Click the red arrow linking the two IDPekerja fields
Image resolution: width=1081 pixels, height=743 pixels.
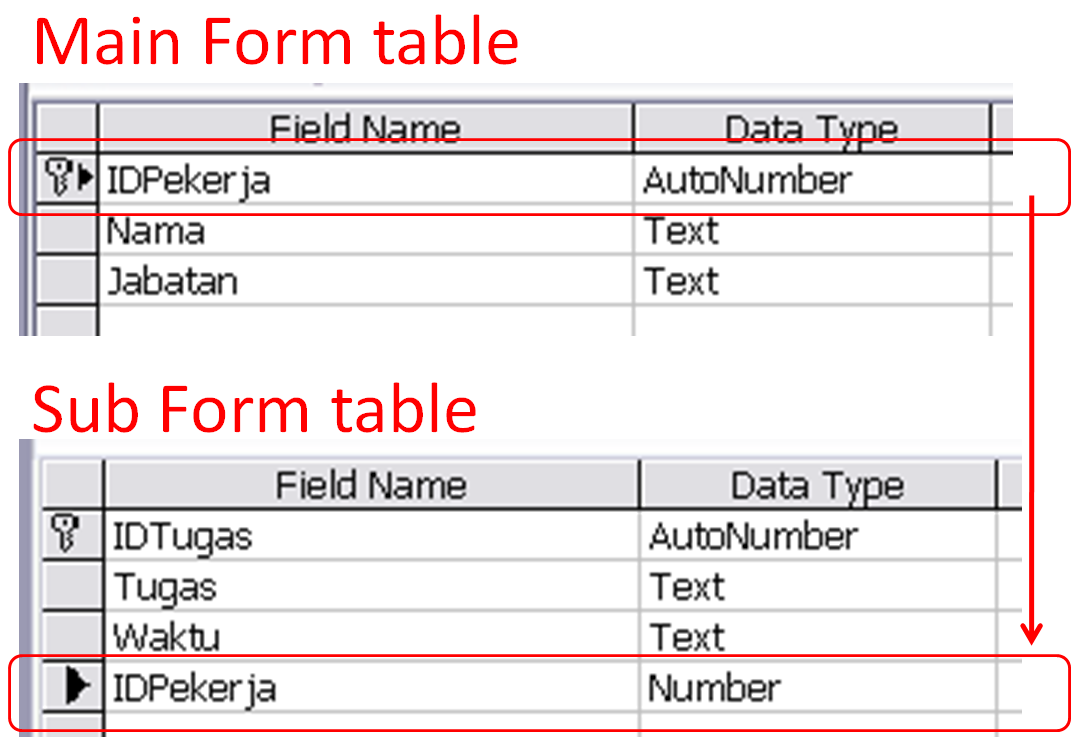coord(1030,420)
